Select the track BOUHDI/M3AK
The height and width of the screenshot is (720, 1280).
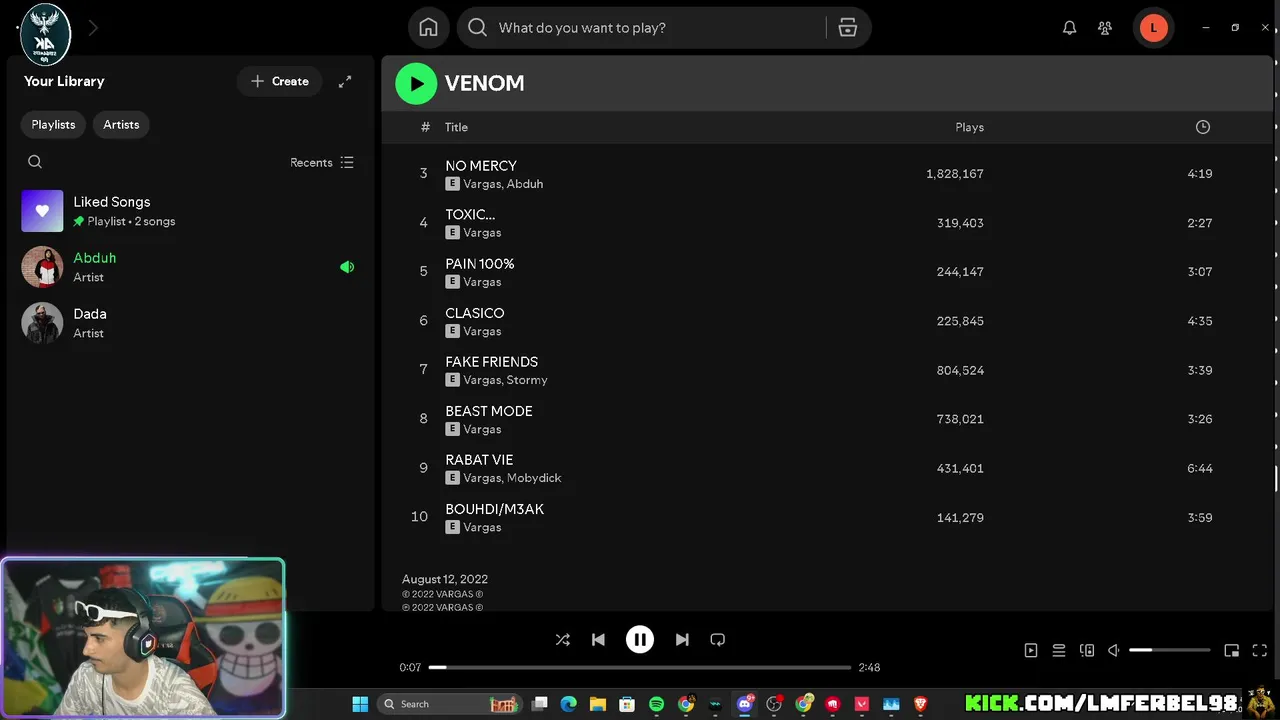coord(495,509)
